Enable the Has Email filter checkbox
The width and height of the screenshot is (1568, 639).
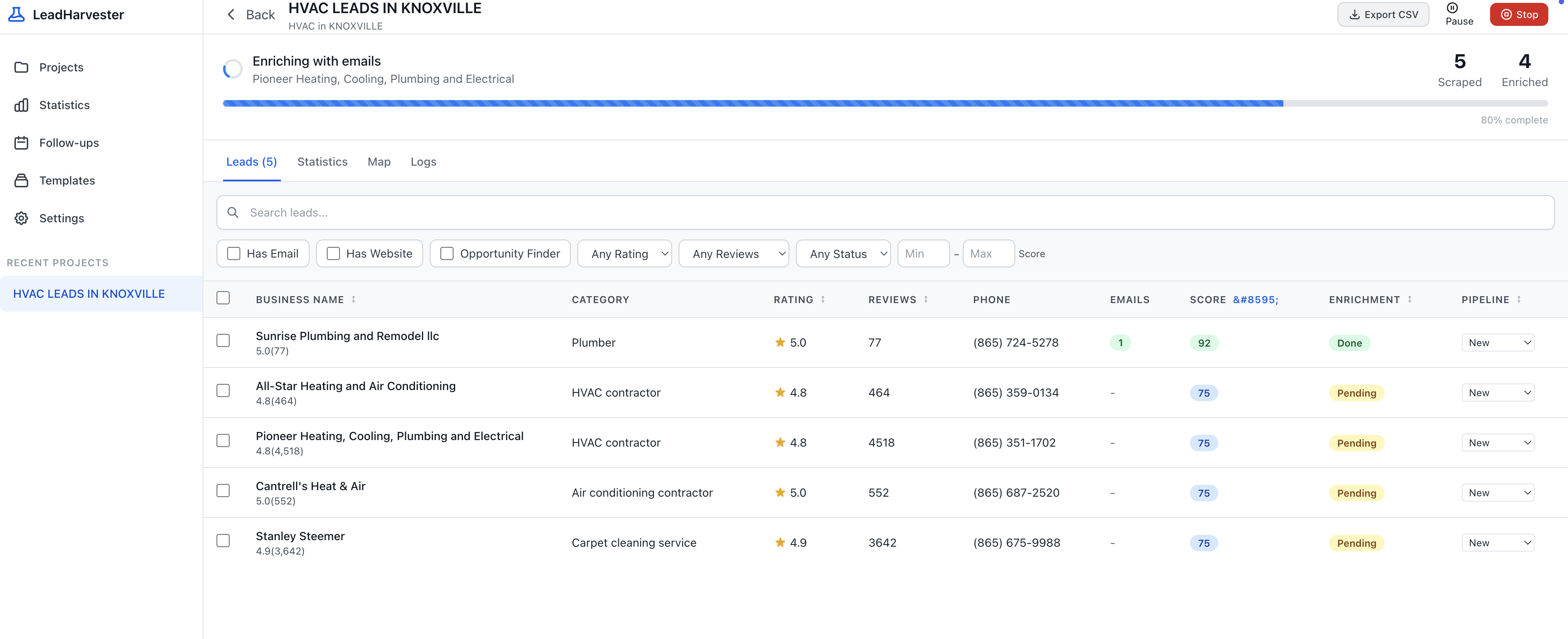pyautogui.click(x=234, y=253)
